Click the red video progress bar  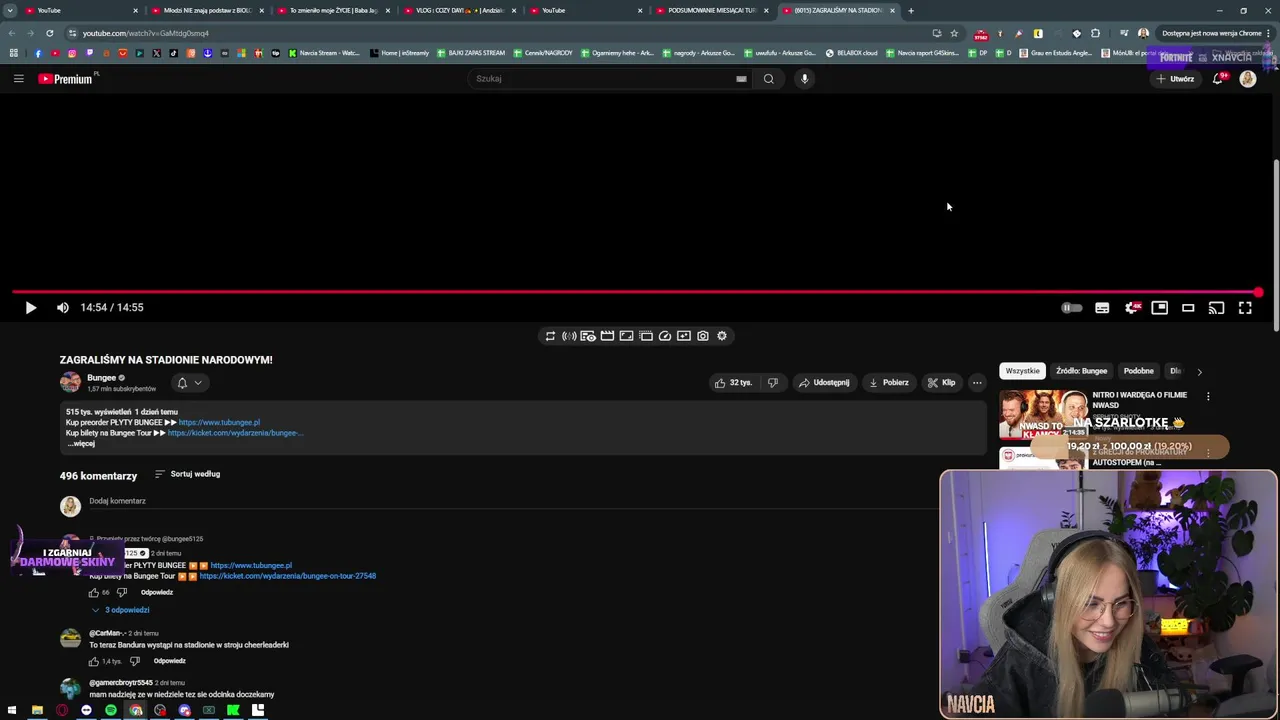coord(636,292)
